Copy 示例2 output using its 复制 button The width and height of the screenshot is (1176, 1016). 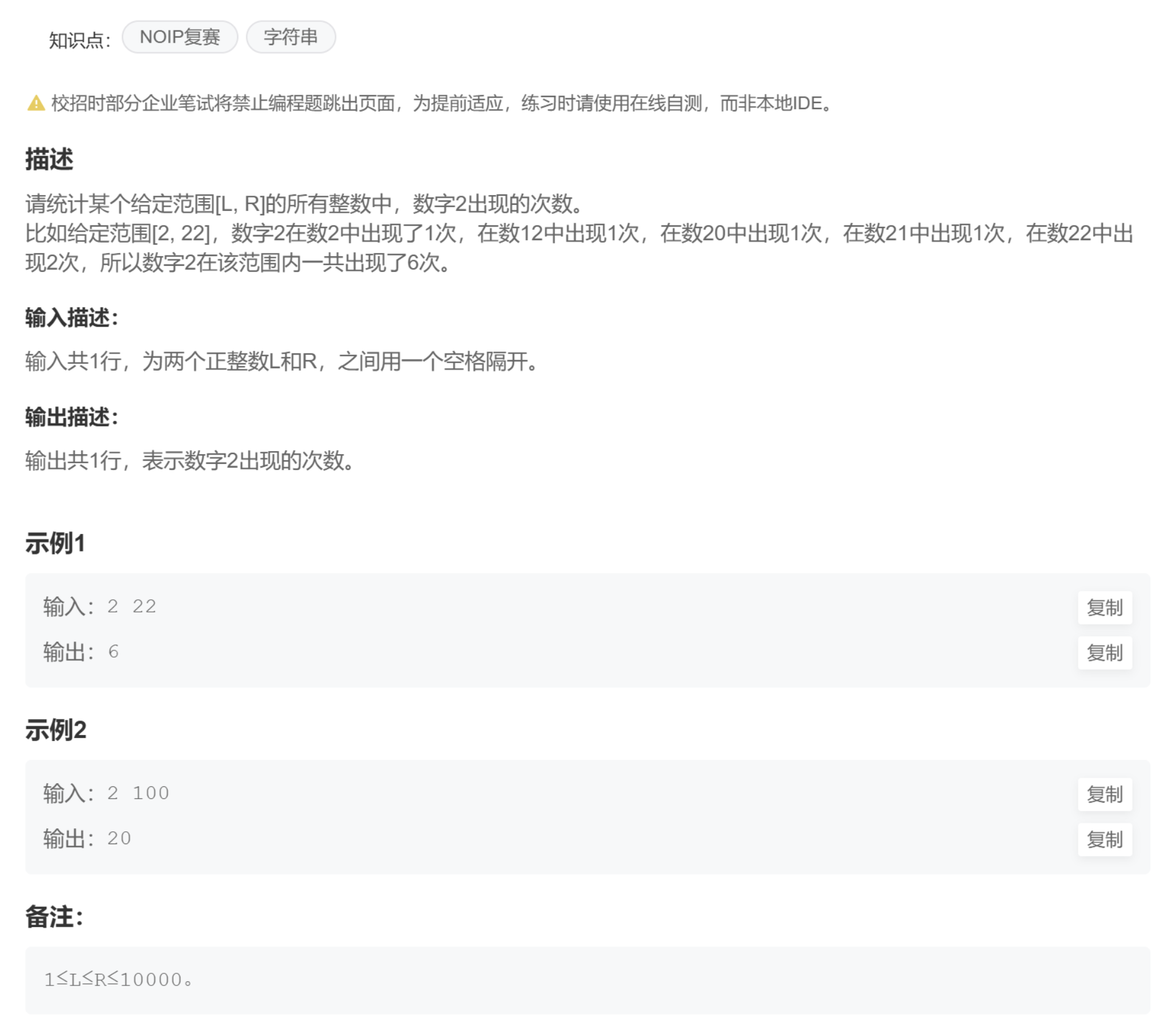1104,840
